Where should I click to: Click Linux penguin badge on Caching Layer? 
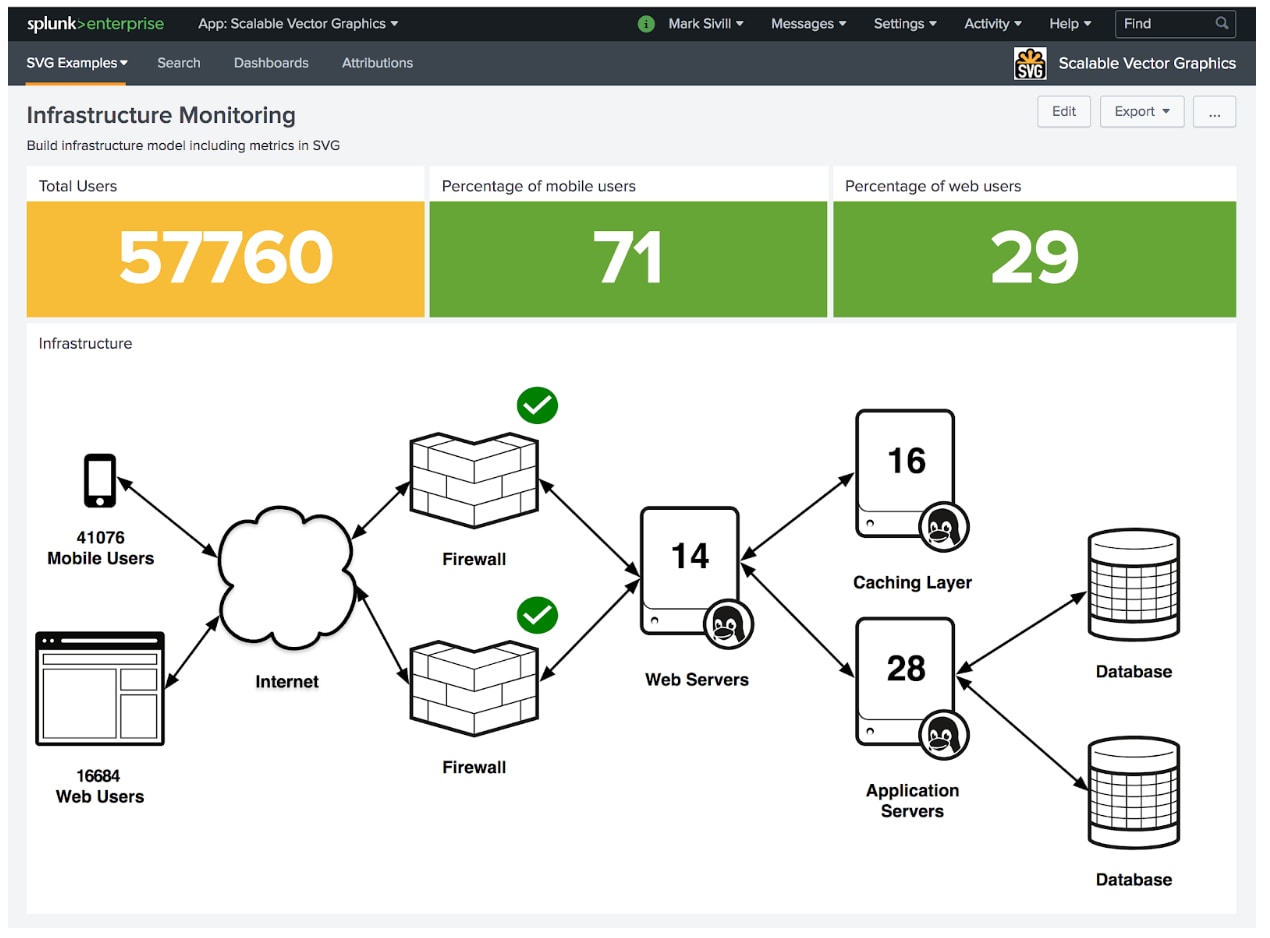[x=943, y=527]
